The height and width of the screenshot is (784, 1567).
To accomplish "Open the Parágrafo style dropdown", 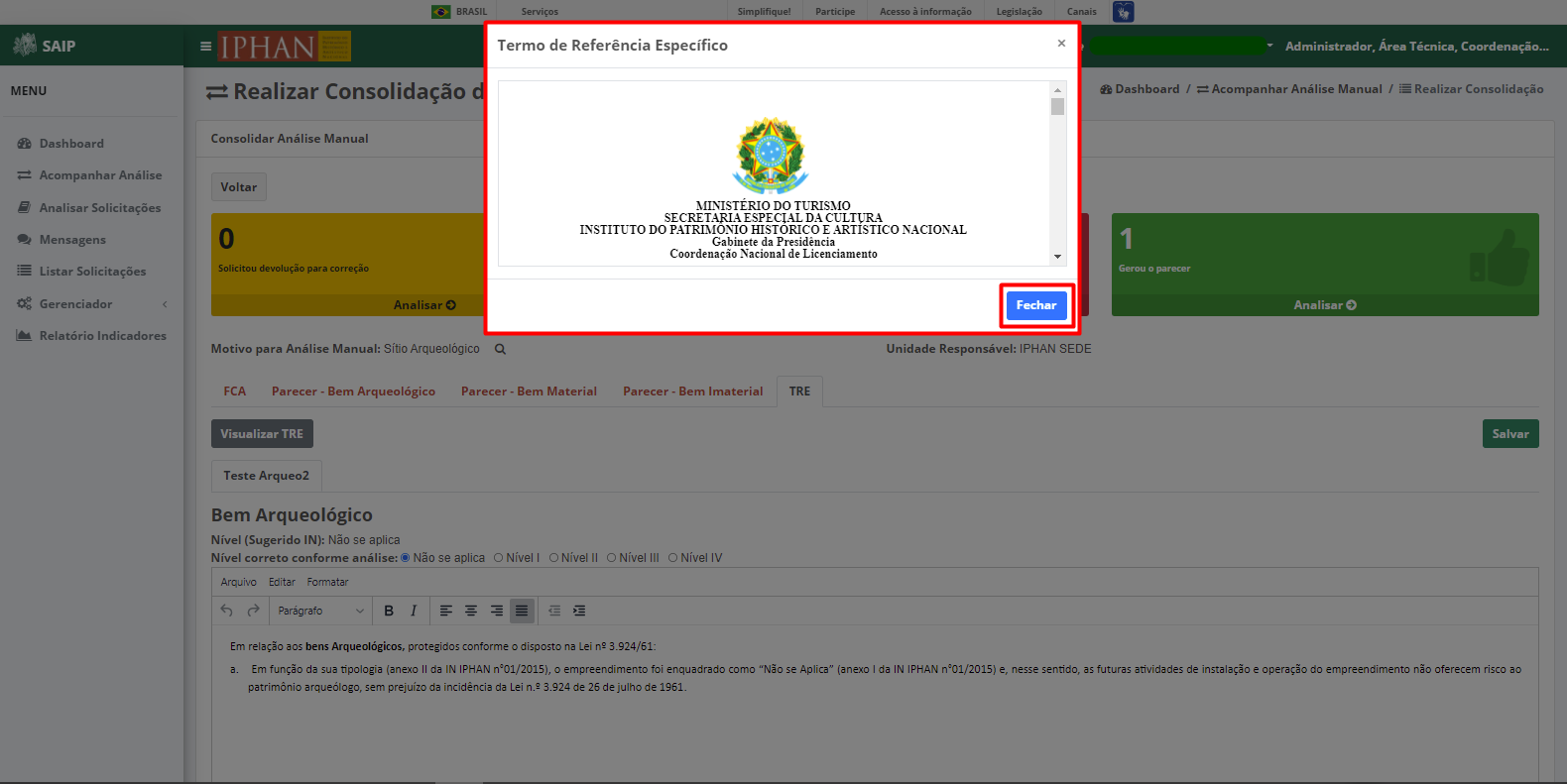I will [320, 611].
